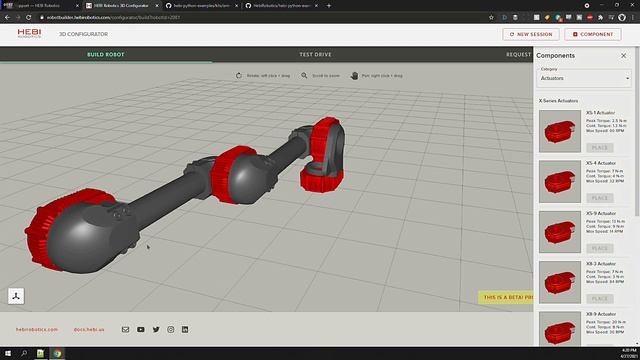Image resolution: width=640 pixels, height=360 pixels.
Task: Click the taskbar clock
Action: (x=629, y=353)
